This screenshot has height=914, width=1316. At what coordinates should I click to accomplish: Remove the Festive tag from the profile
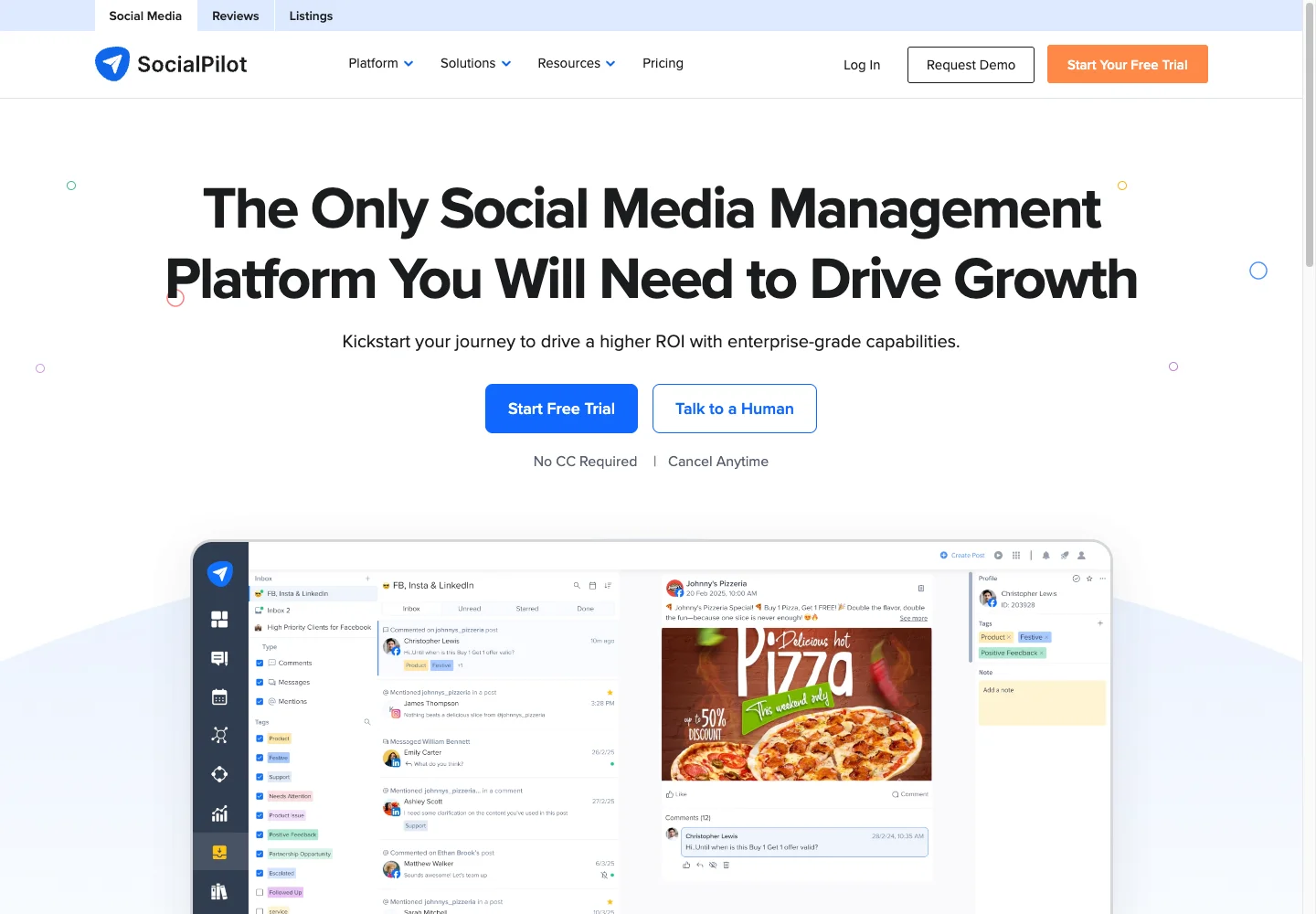pos(1046,637)
